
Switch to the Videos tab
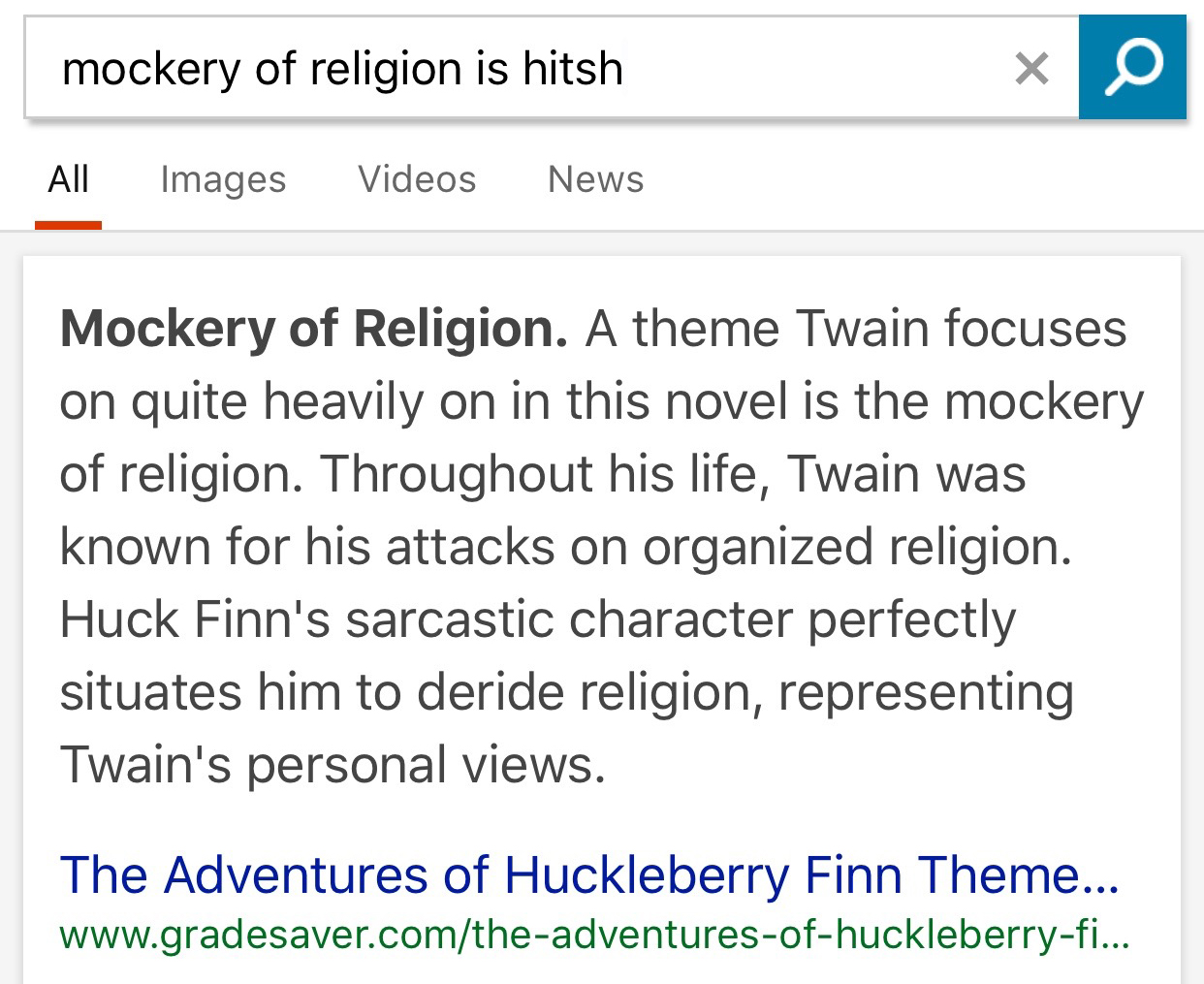417,180
